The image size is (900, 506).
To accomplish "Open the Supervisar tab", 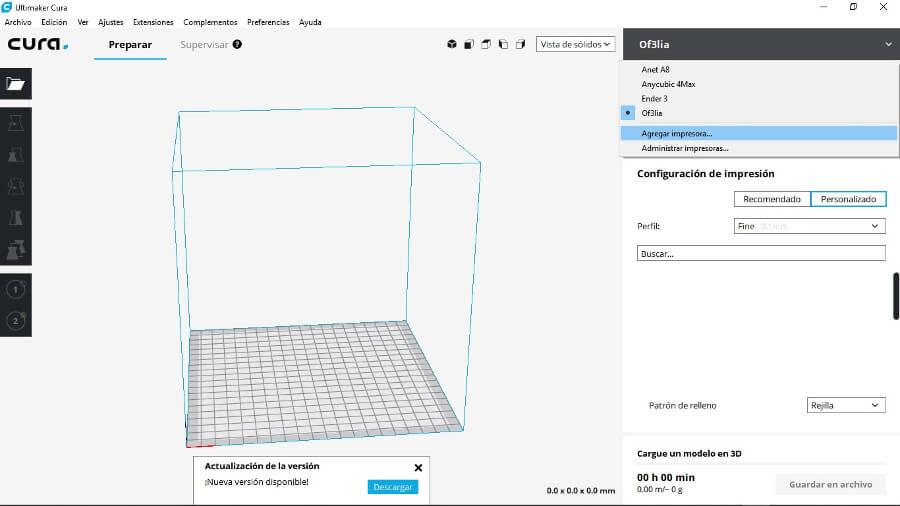I will pos(205,45).
